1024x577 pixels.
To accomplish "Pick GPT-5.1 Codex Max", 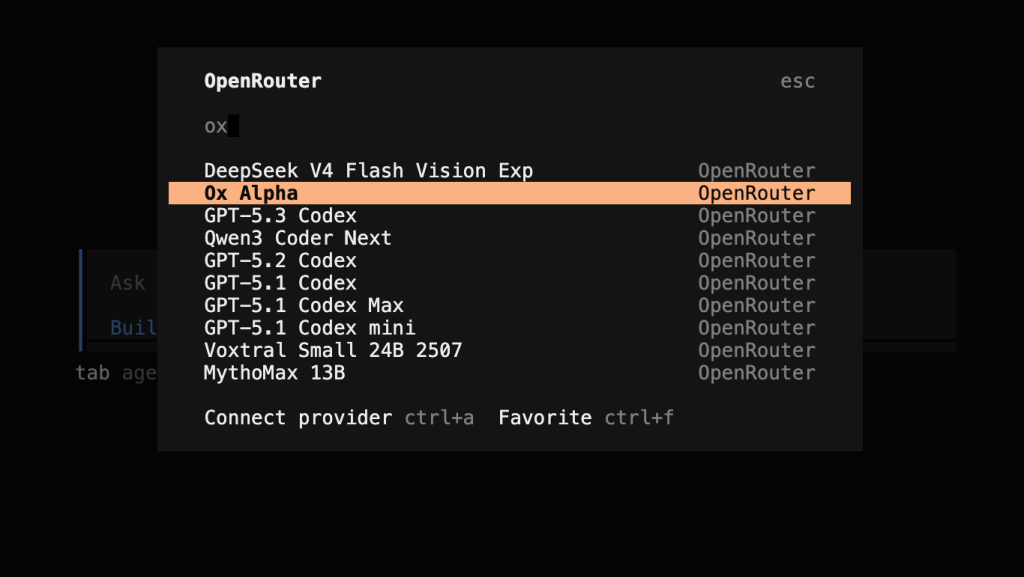I will pos(509,305).
